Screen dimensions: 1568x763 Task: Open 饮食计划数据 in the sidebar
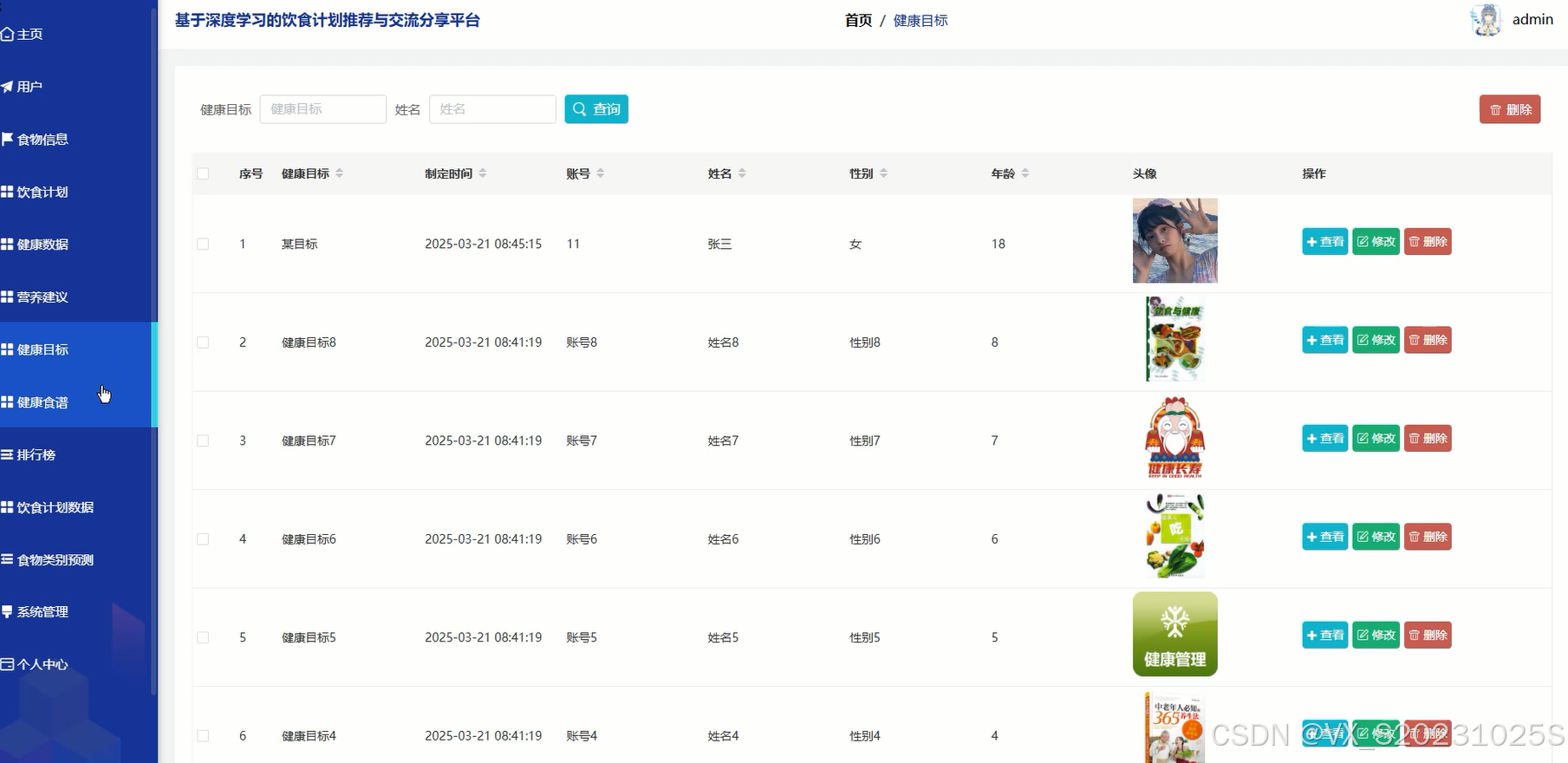pos(76,507)
